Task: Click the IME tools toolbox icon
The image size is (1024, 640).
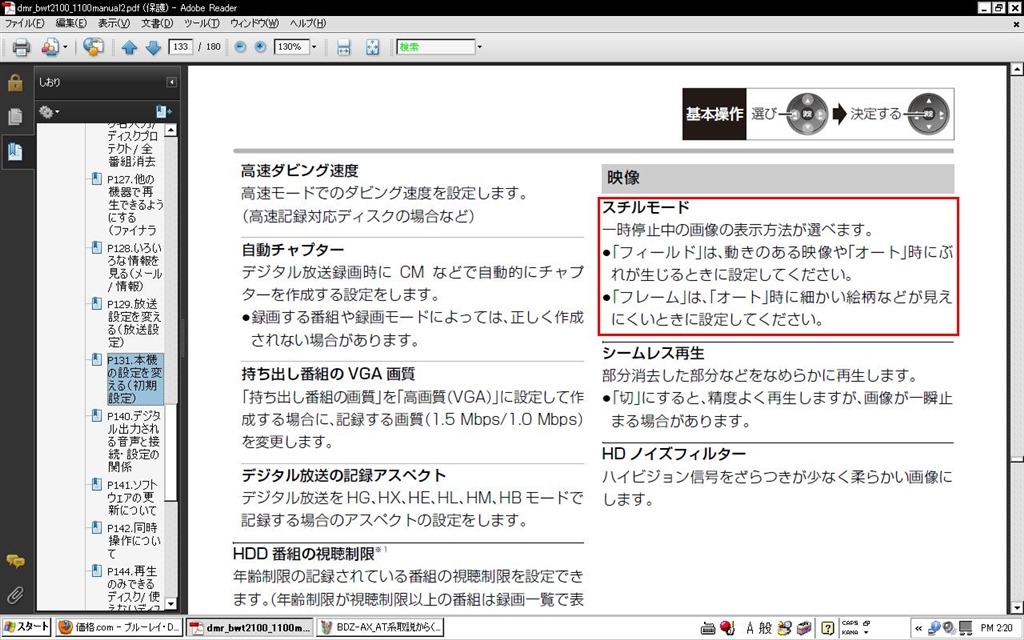Action: pos(804,628)
